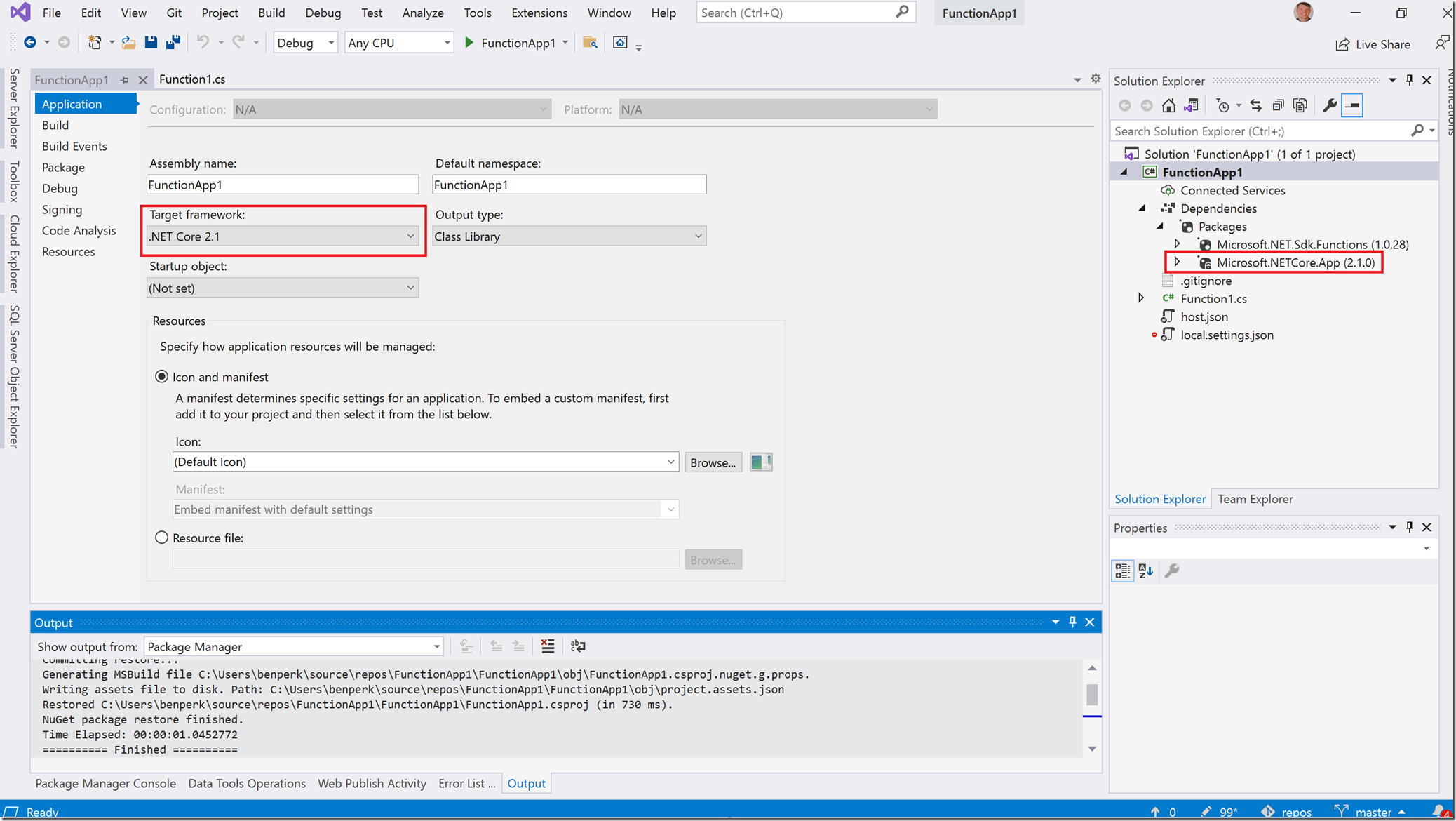The width and height of the screenshot is (1456, 821).
Task: Open the Target framework dropdown
Action: tap(283, 236)
